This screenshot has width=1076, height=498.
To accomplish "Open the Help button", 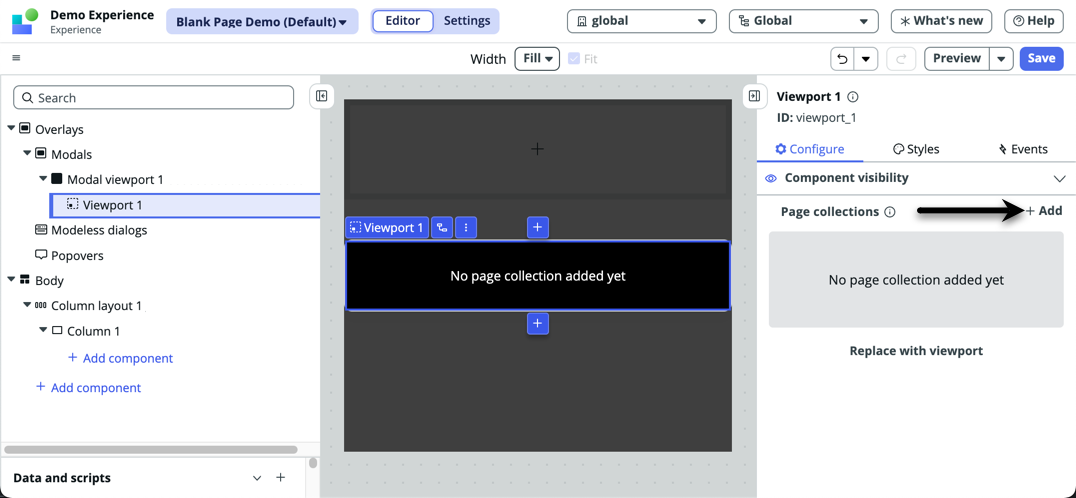I will (x=1033, y=21).
